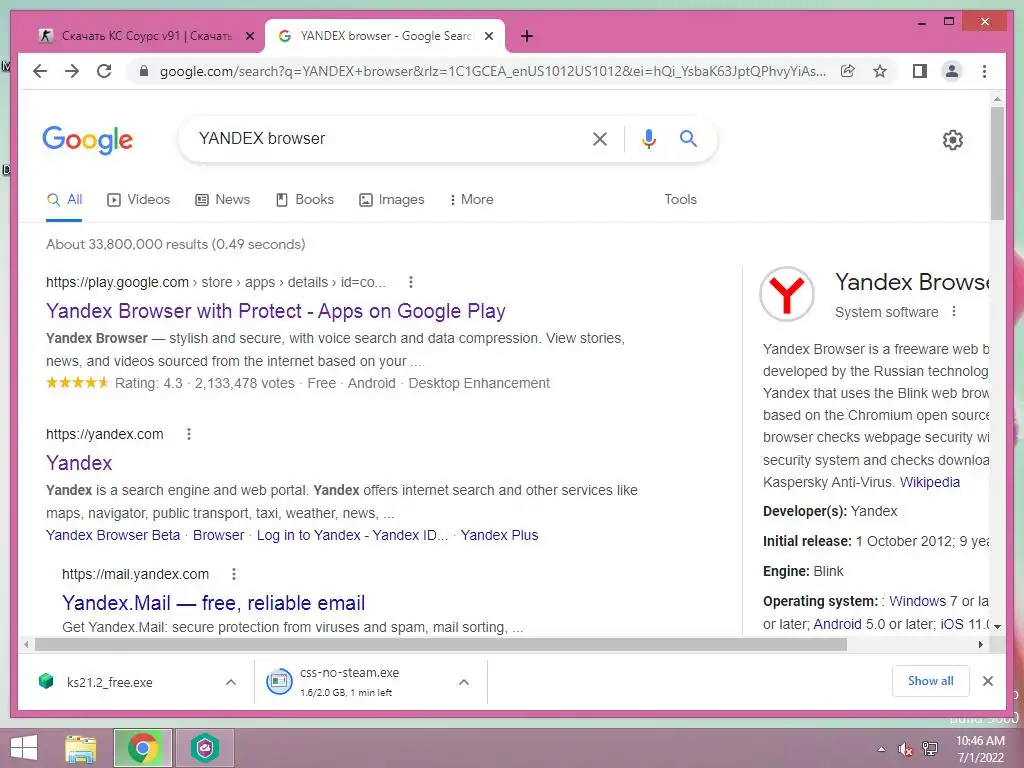
Task: Open Yandex Plus sitelink
Action: 500,536
